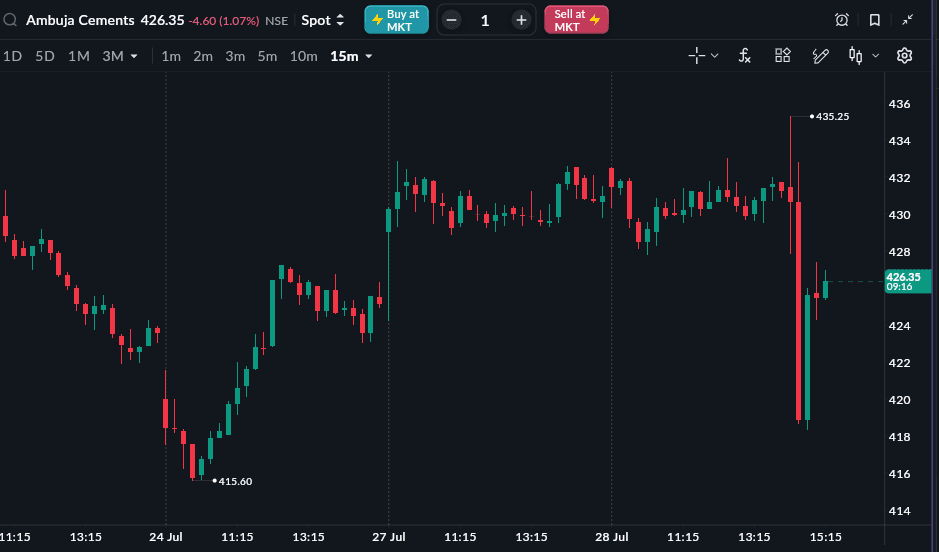Open chart settings gear icon

pyautogui.click(x=904, y=56)
